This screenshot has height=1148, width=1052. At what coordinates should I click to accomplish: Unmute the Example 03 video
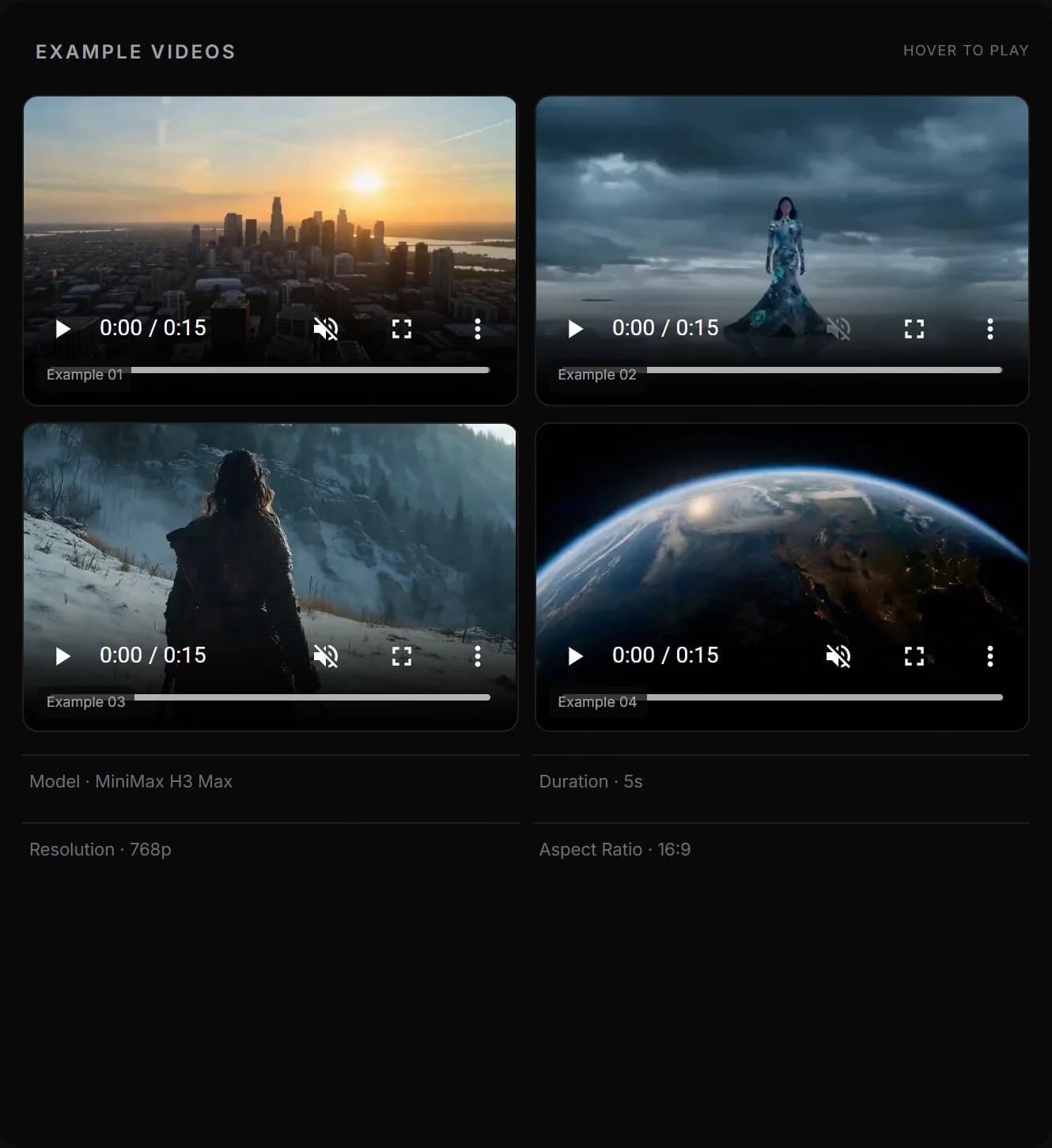coord(326,656)
